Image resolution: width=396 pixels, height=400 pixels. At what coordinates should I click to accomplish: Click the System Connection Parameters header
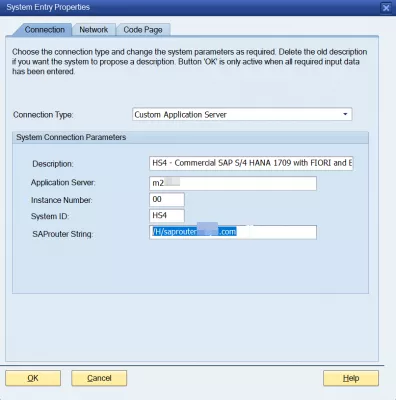71,137
